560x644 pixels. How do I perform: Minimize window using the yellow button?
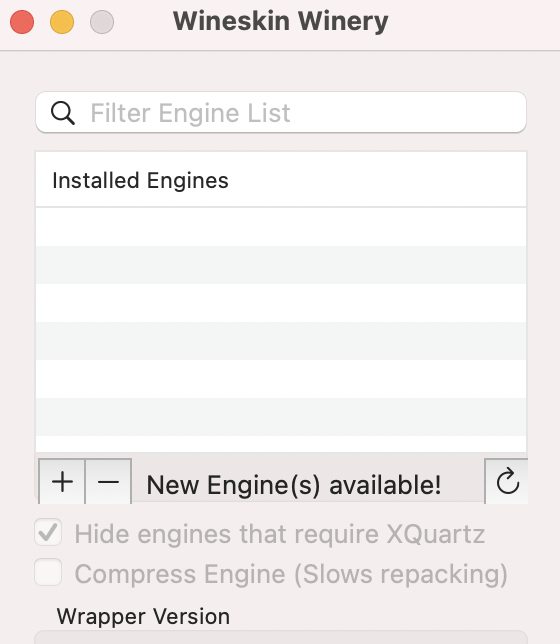point(62,22)
